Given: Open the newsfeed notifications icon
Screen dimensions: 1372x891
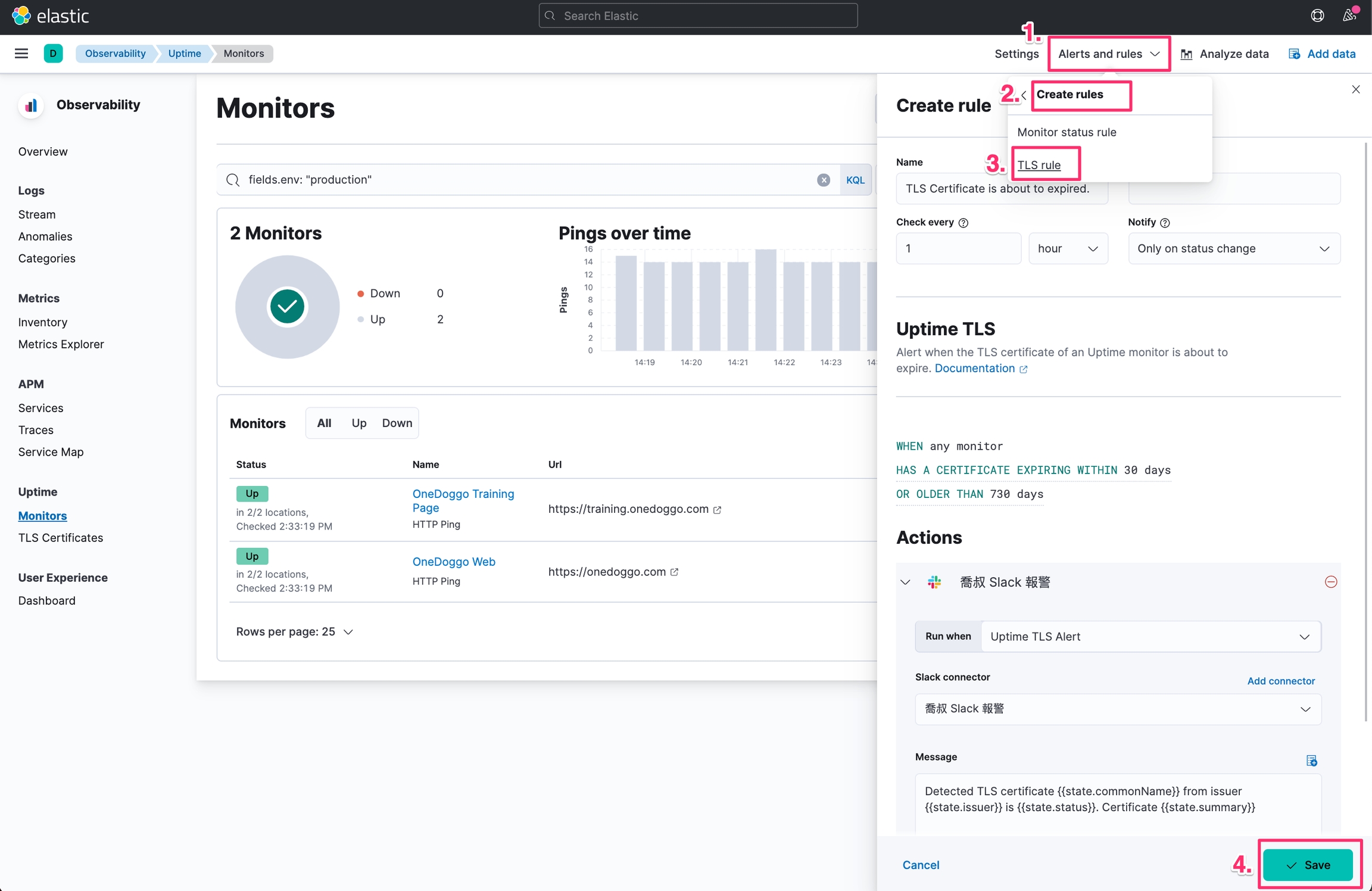Looking at the screenshot, I should (1349, 15).
